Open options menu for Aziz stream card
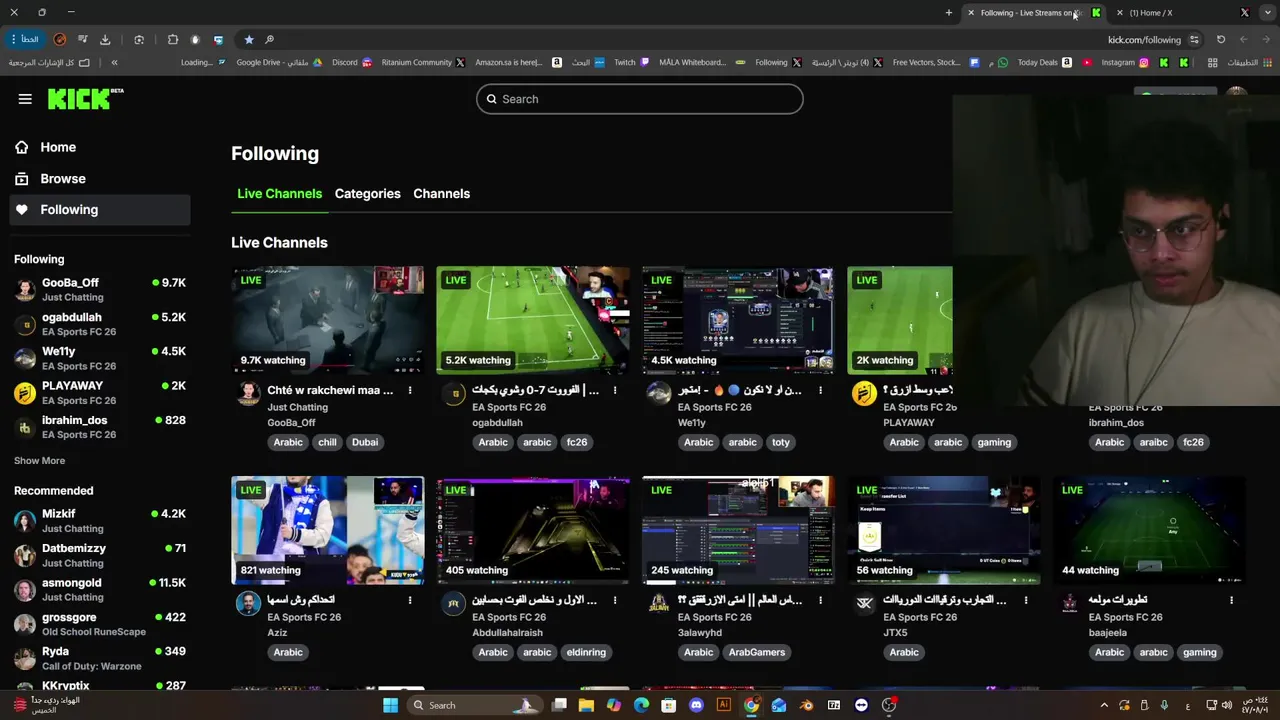The width and height of the screenshot is (1280, 720). tap(410, 600)
